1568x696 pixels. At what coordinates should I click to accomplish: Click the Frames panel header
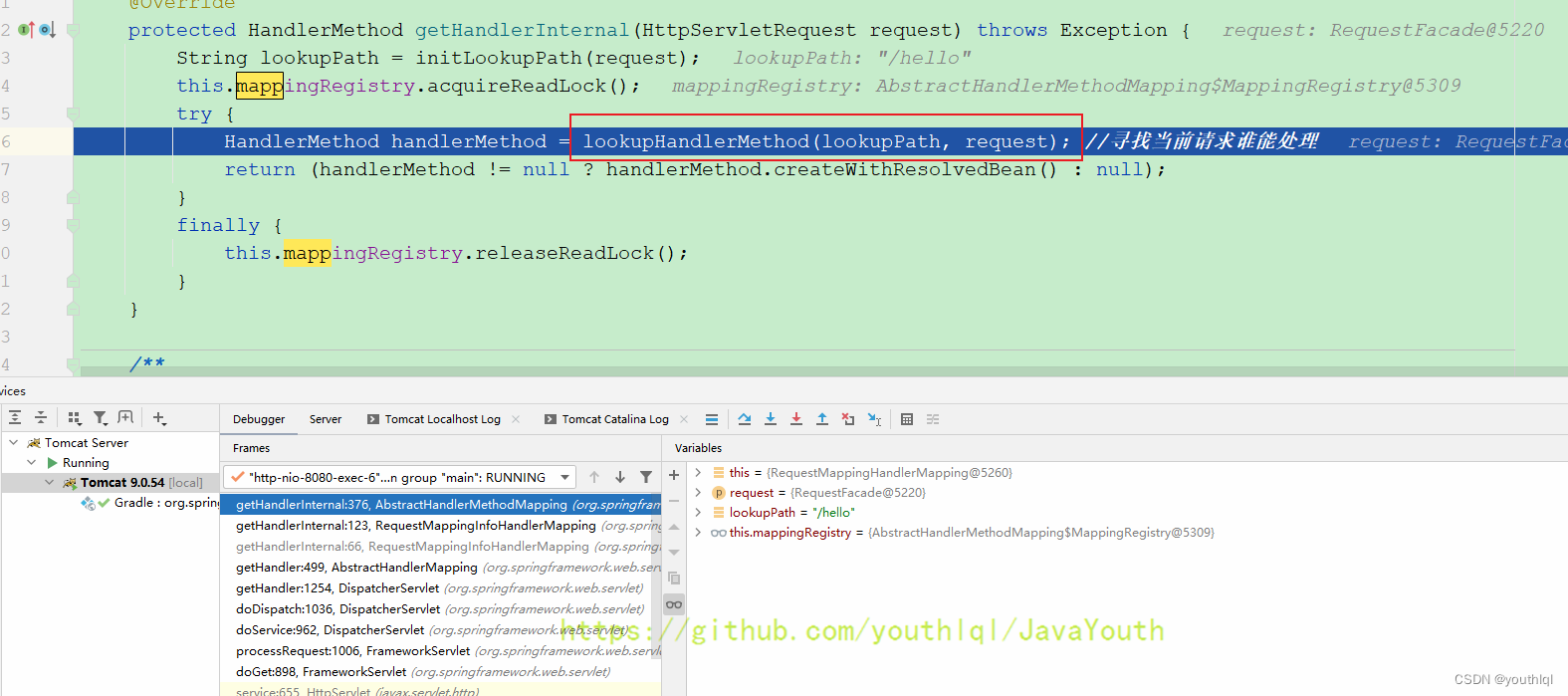[251, 448]
